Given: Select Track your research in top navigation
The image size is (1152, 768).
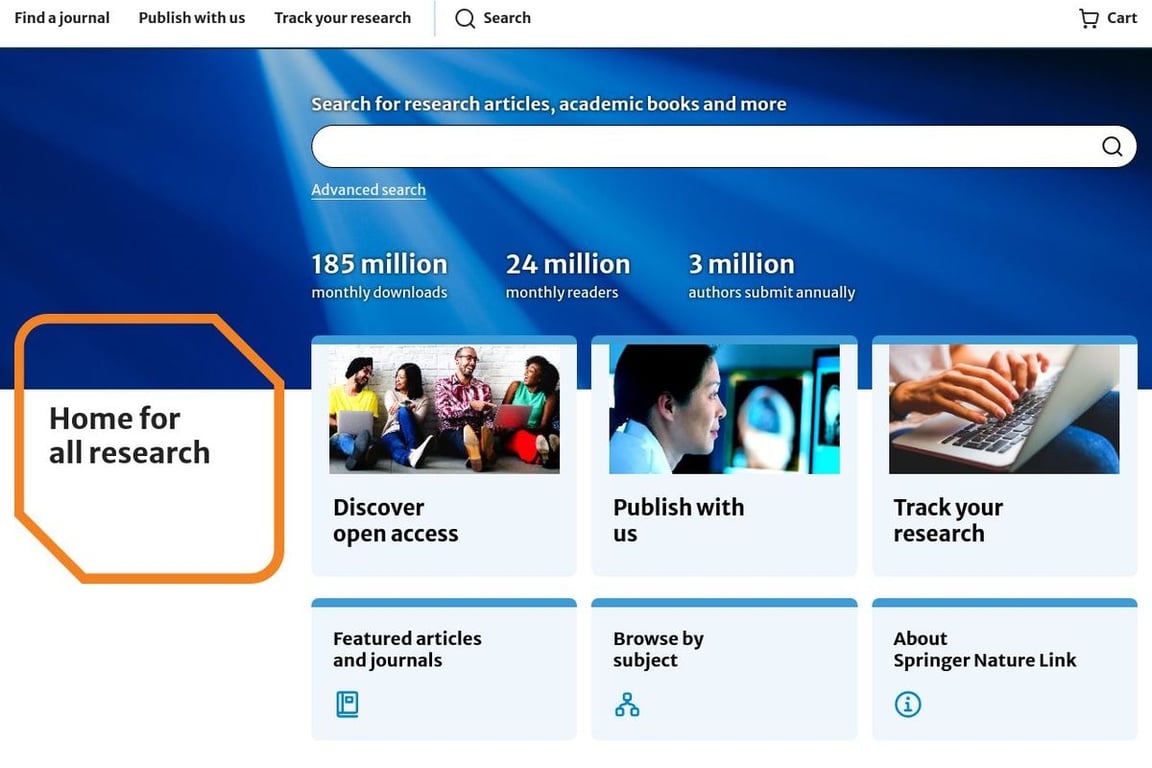Looking at the screenshot, I should tap(342, 18).
